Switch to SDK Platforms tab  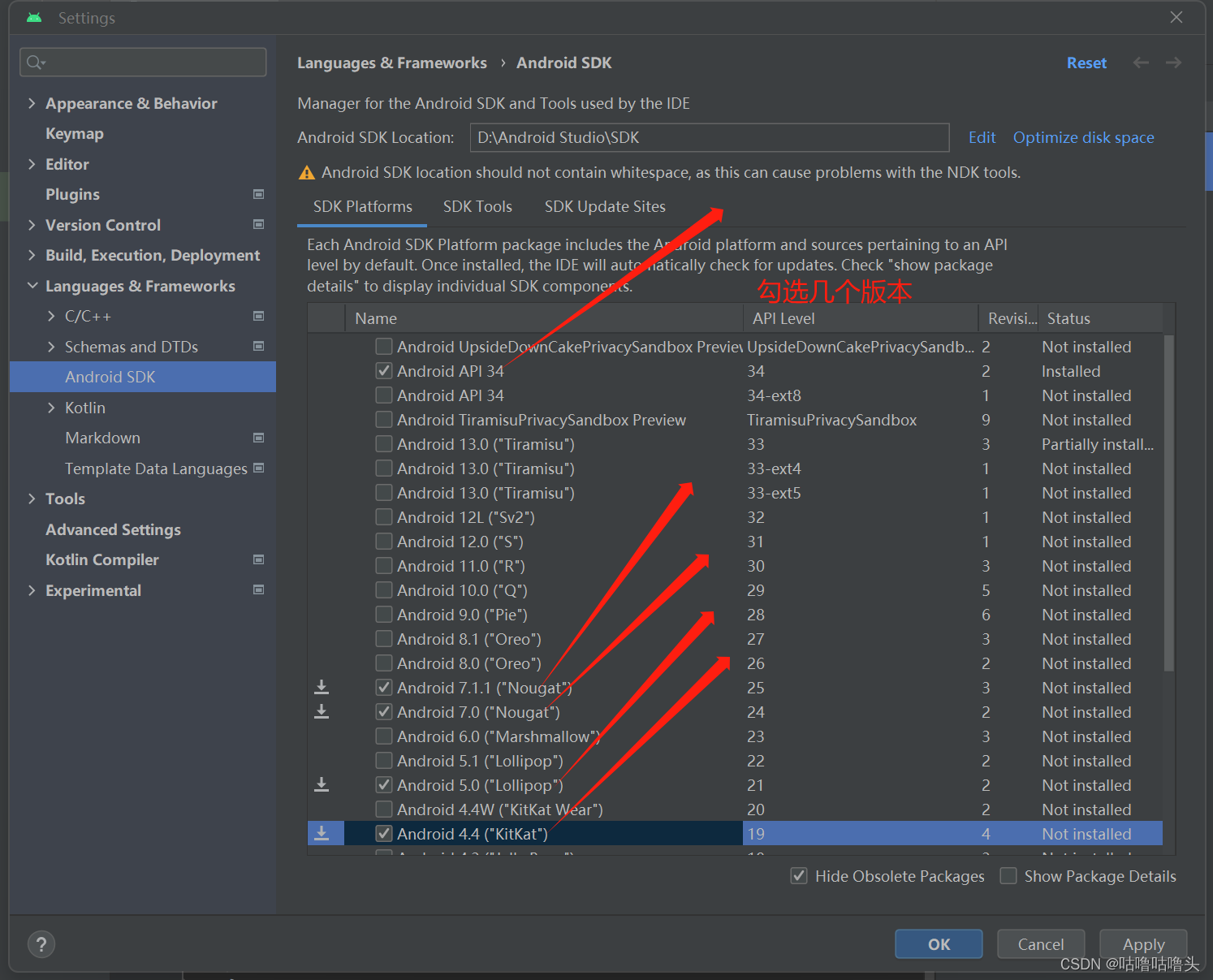[x=363, y=207]
